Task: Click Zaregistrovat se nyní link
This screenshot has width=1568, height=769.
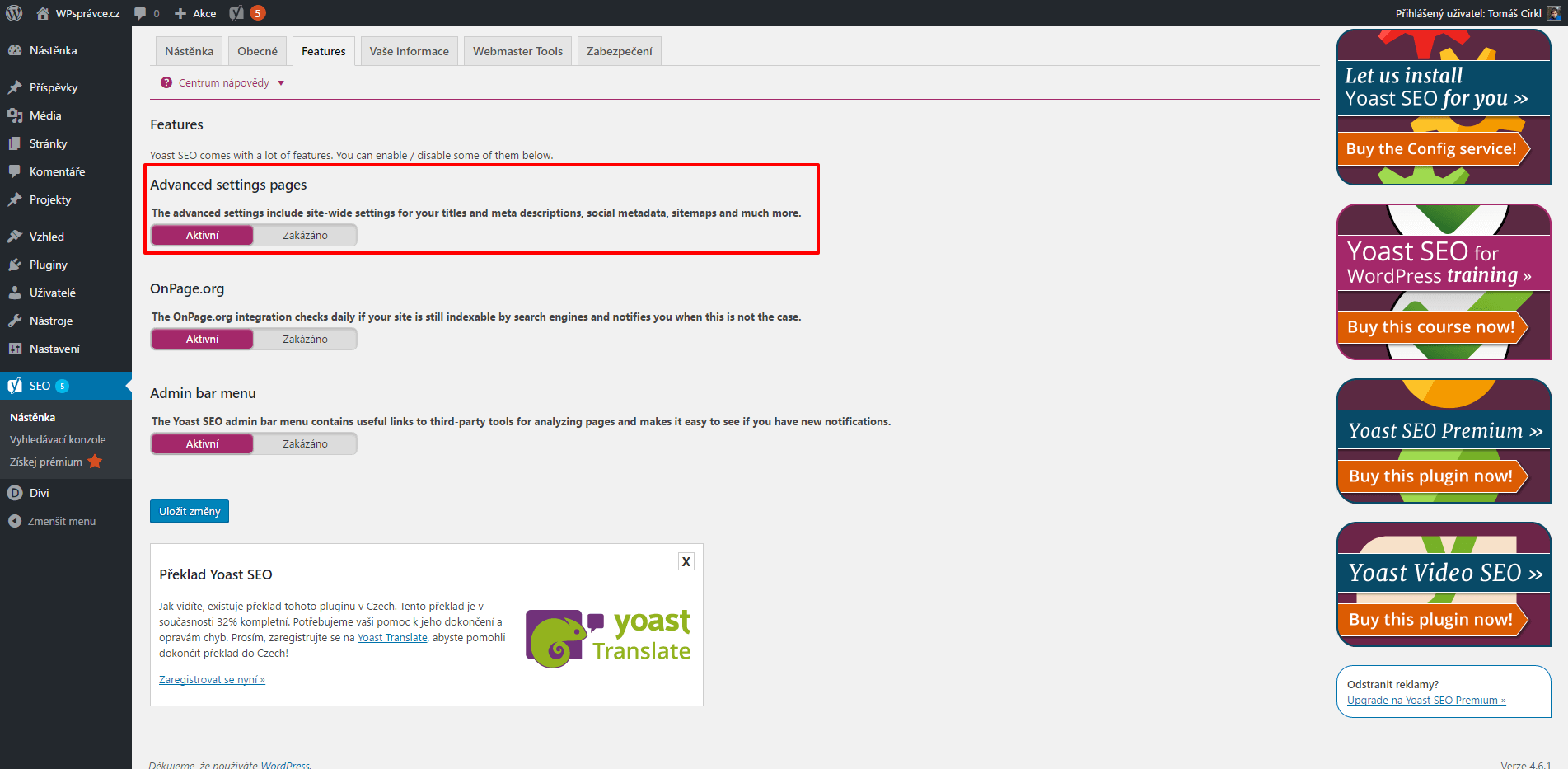Action: 212,680
